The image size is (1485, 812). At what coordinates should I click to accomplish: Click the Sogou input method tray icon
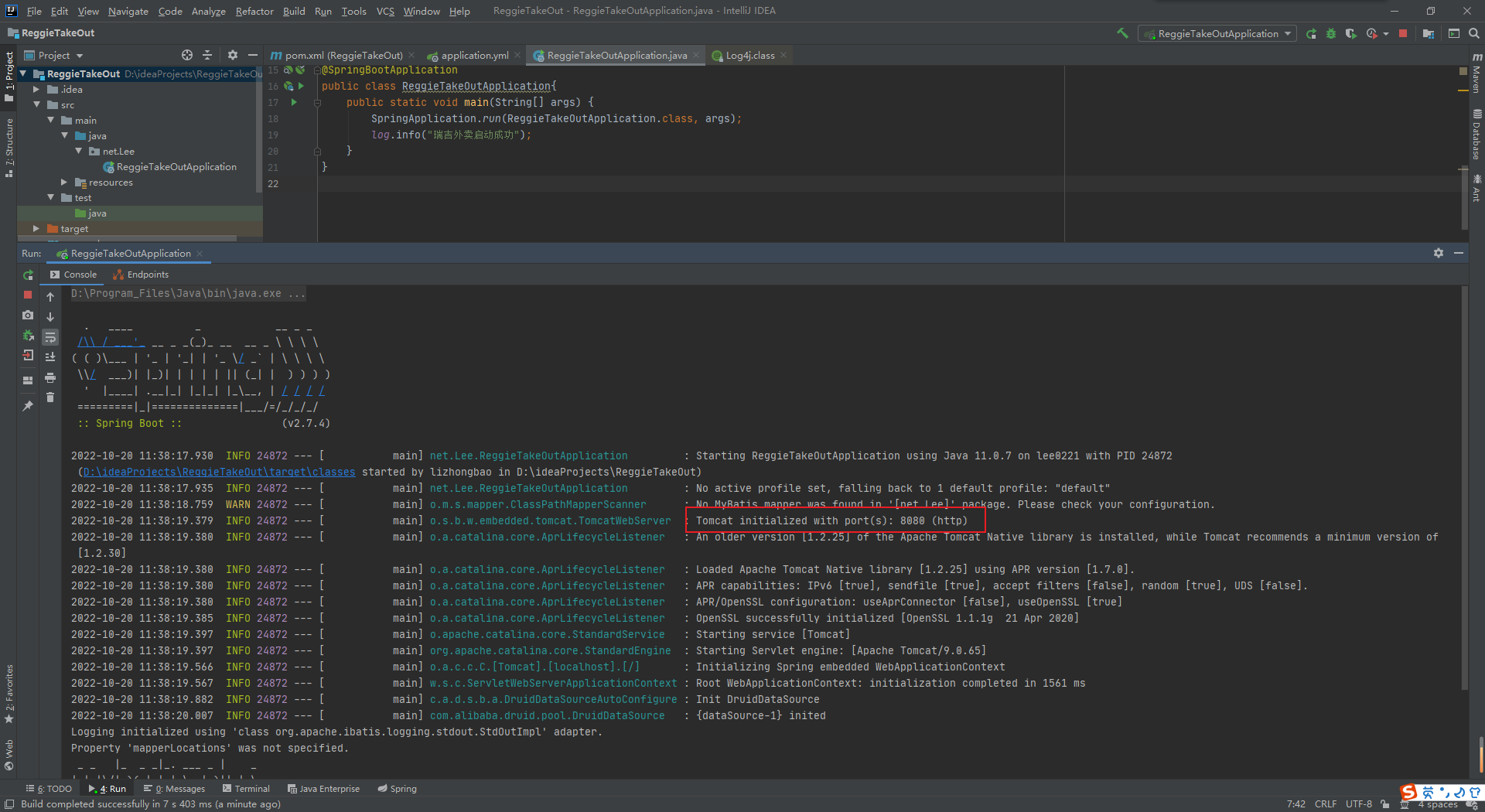[x=1409, y=792]
